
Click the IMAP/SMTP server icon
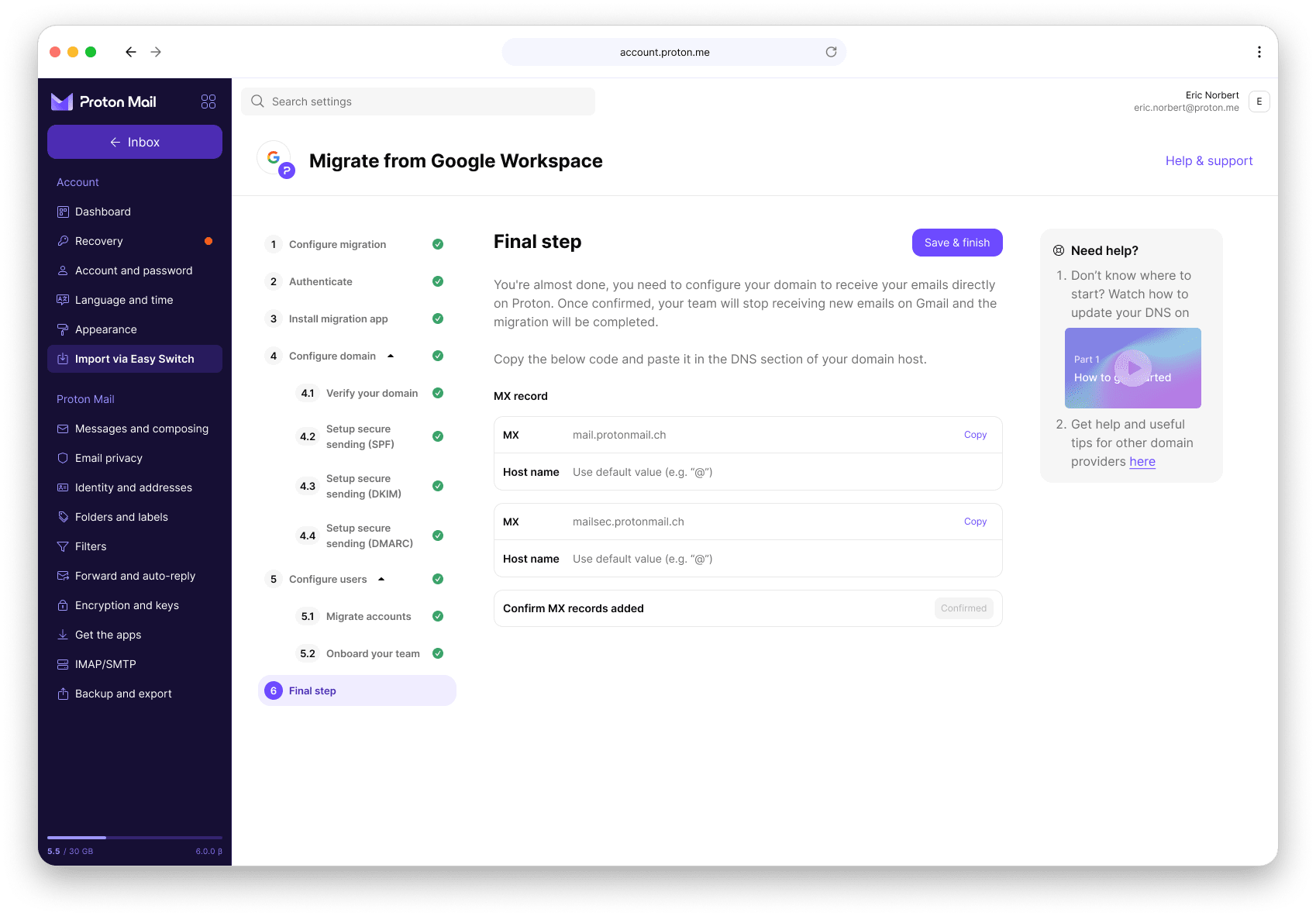63,664
